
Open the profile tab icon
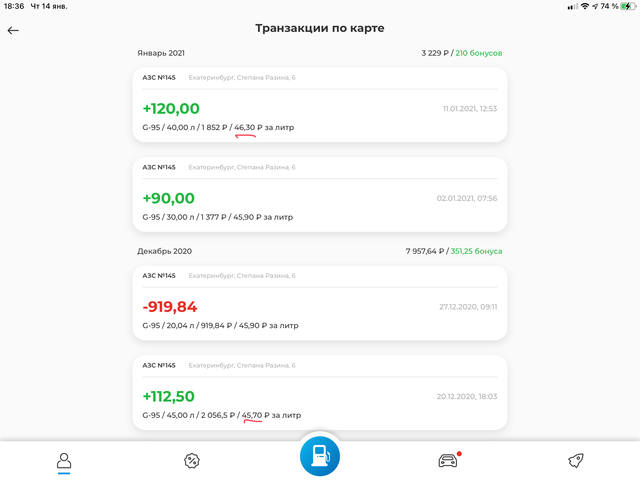(64, 460)
